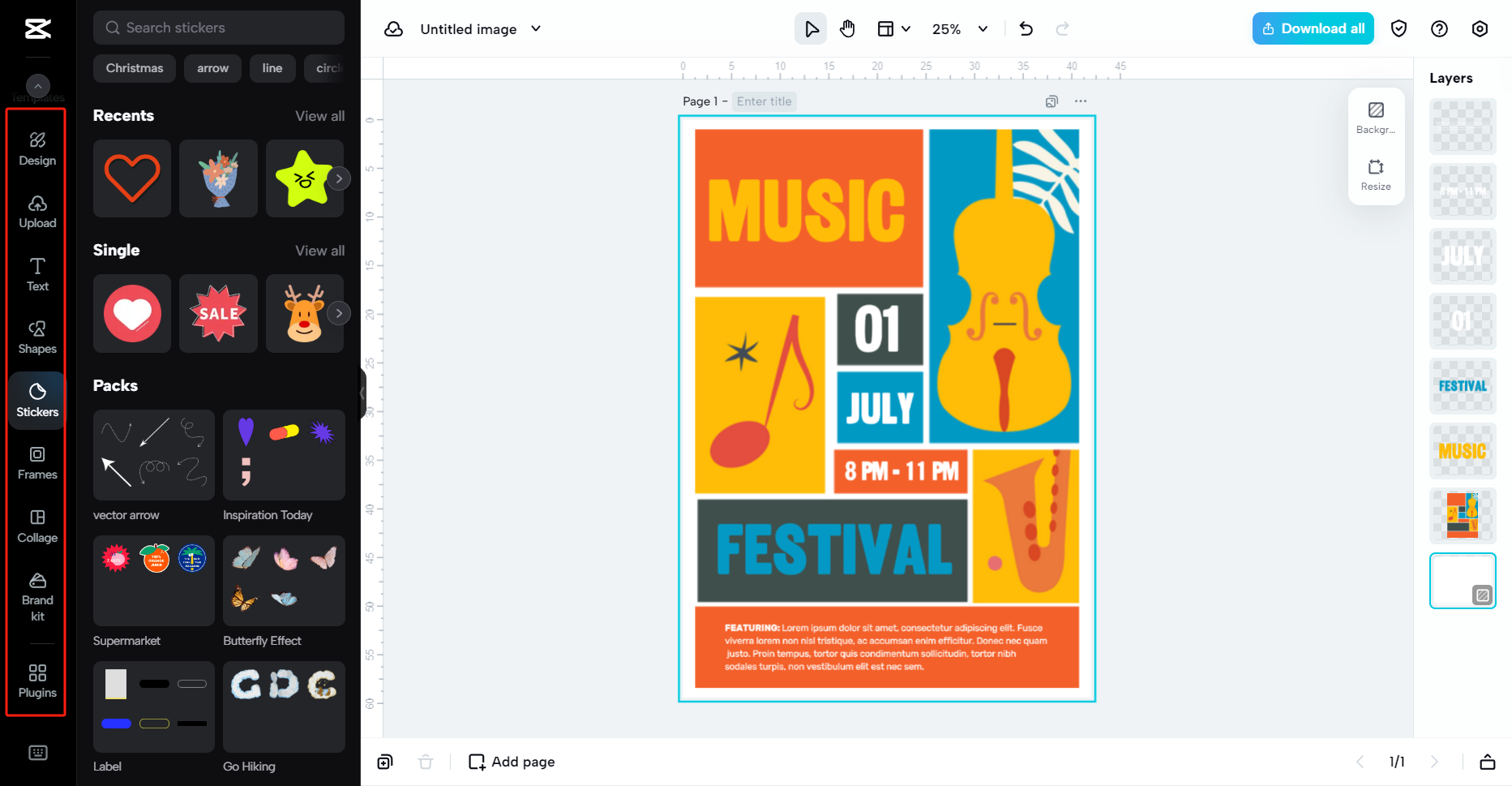Select the JULY layer thumbnail
Screen dimensions: 1512x786
pos(1463,256)
